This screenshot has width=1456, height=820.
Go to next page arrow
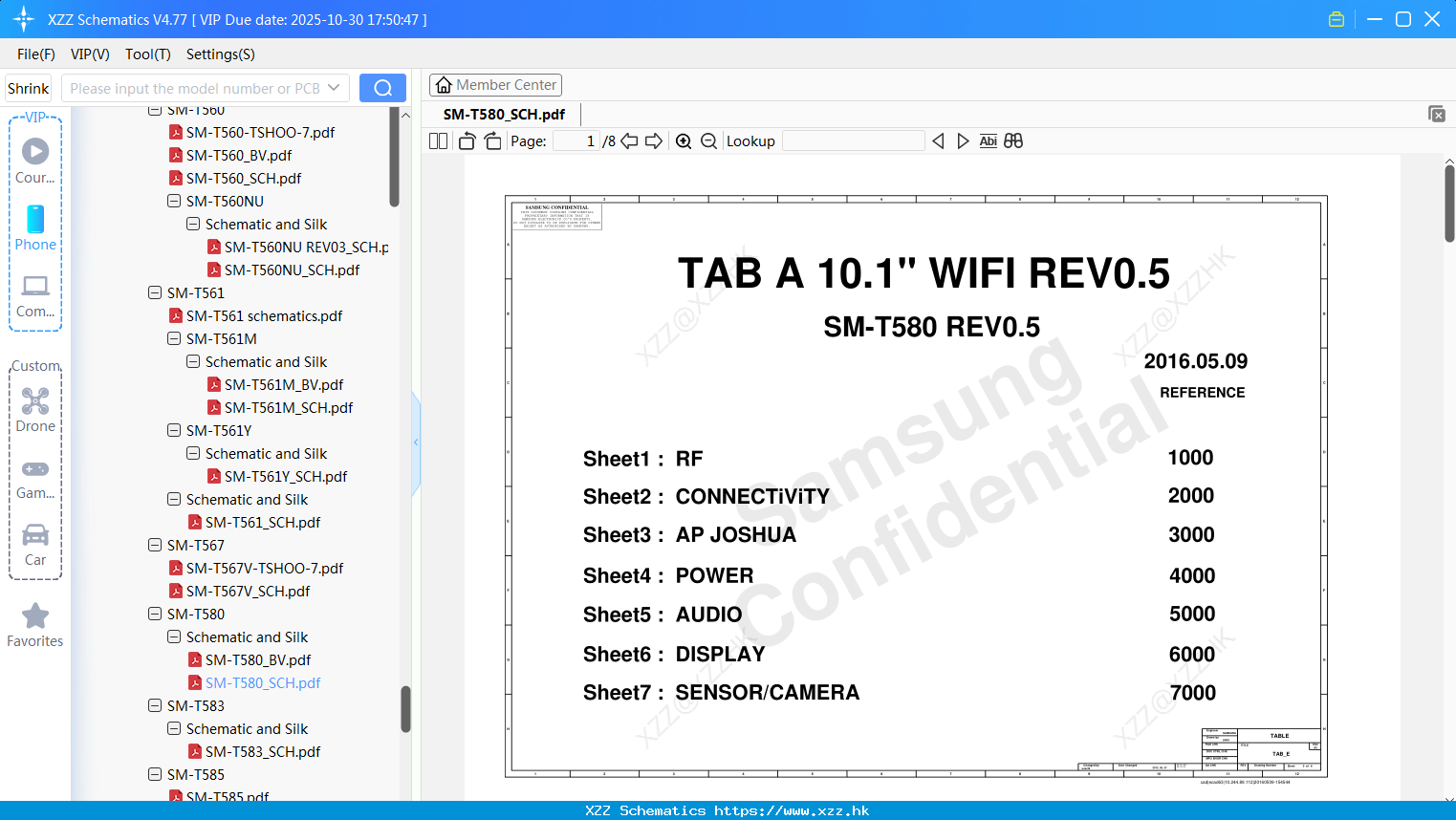click(x=654, y=140)
